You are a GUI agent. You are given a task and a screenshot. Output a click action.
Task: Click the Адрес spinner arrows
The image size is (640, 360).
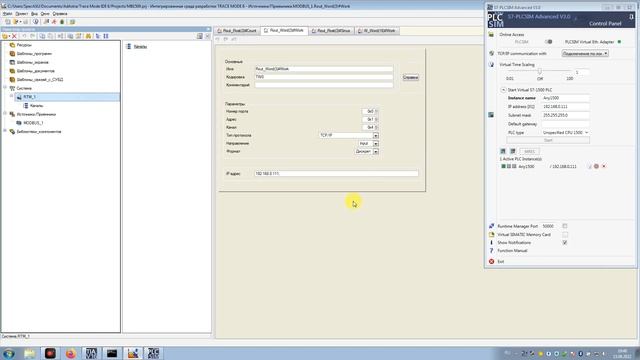click(x=376, y=119)
